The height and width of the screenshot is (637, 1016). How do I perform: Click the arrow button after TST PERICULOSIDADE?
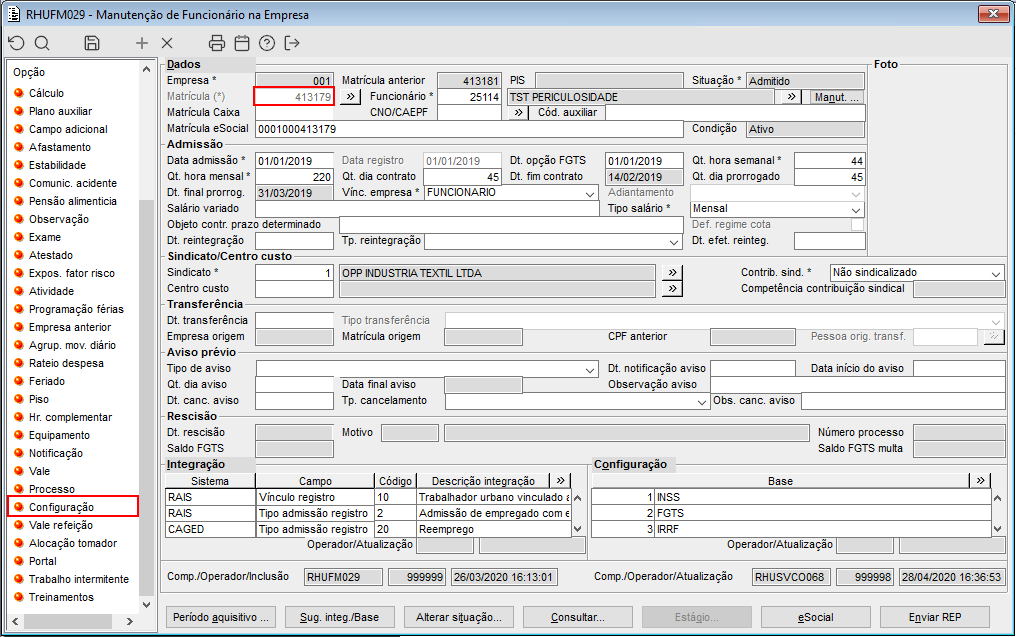[x=791, y=97]
